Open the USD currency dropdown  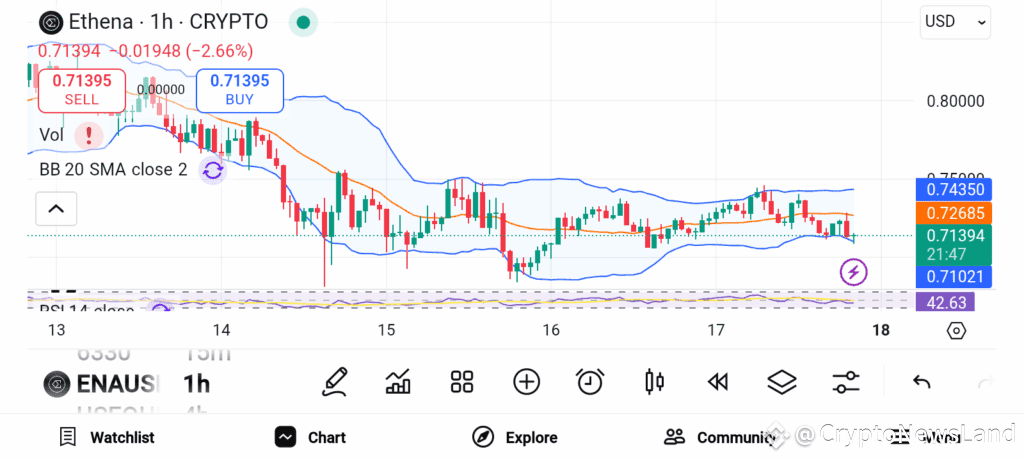(955, 22)
